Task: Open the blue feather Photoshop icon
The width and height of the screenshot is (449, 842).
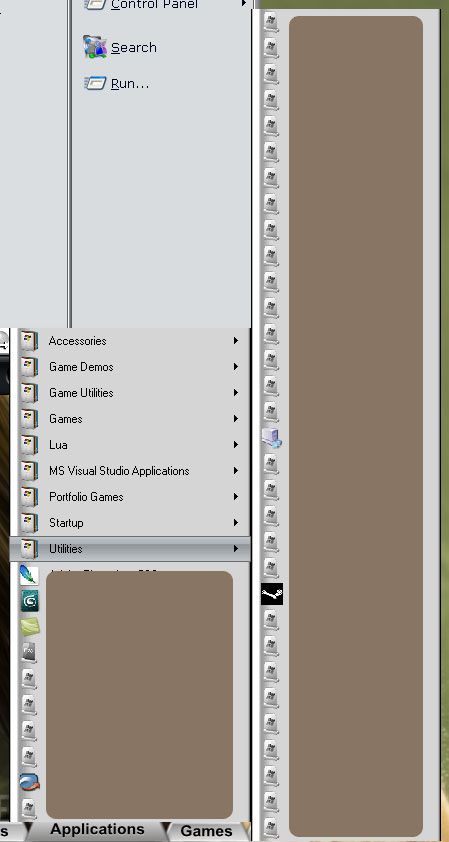Action: [29, 575]
